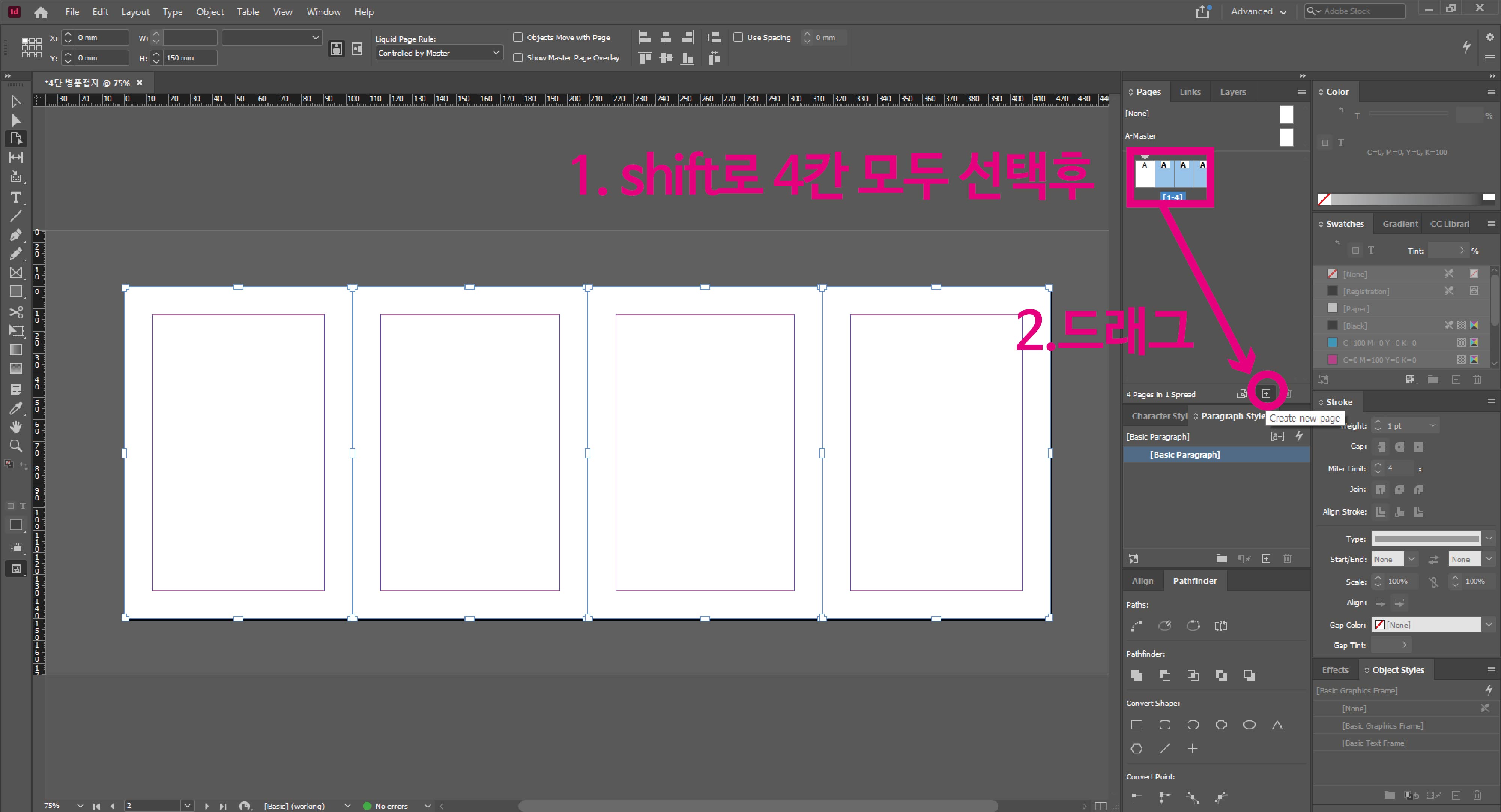Viewport: 1501px width, 812px height.
Task: Activate the Page tool
Action: coord(16,139)
